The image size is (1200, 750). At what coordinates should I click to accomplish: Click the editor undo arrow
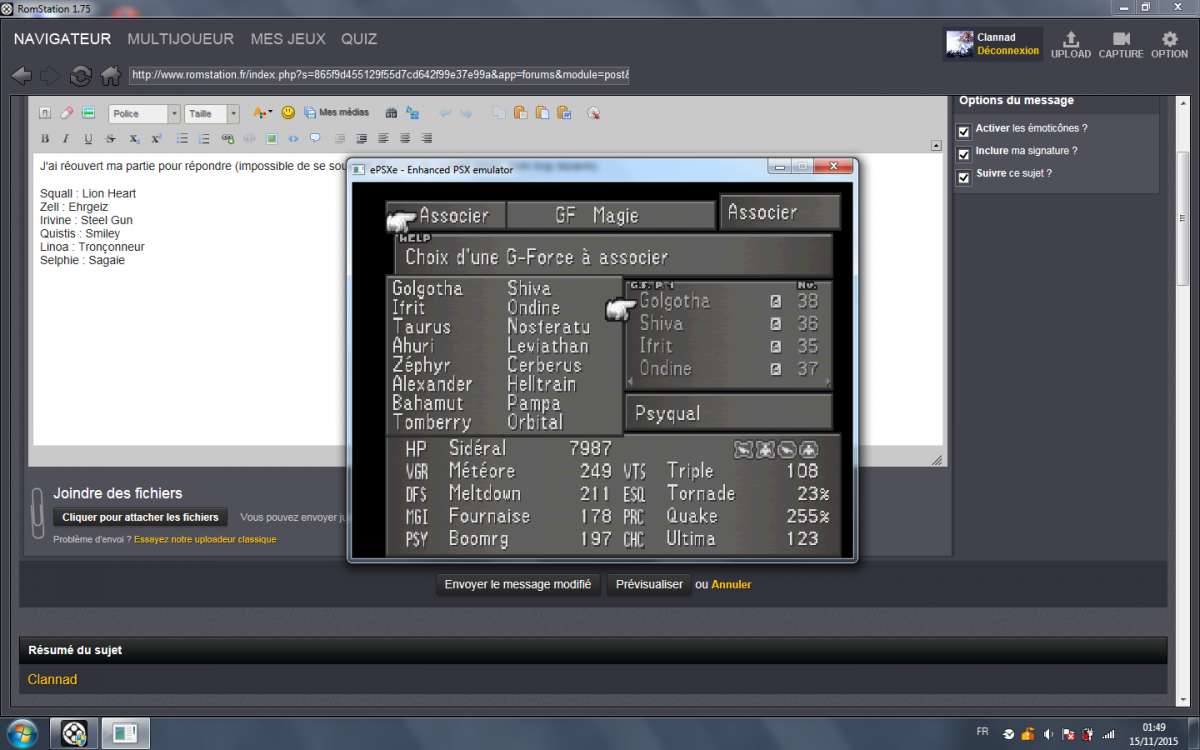tap(445, 113)
